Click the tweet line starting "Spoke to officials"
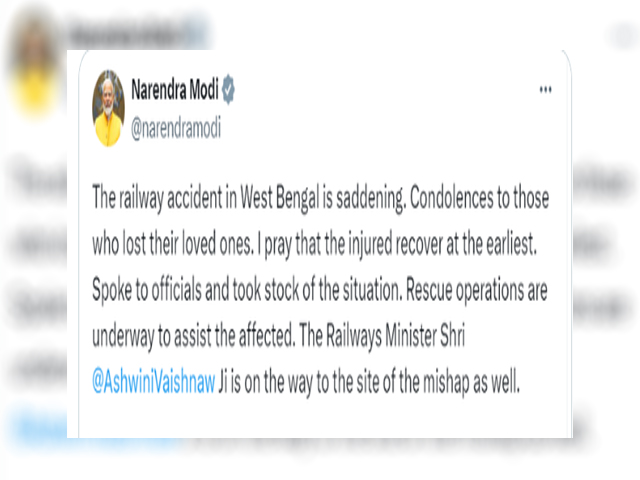 point(320,290)
